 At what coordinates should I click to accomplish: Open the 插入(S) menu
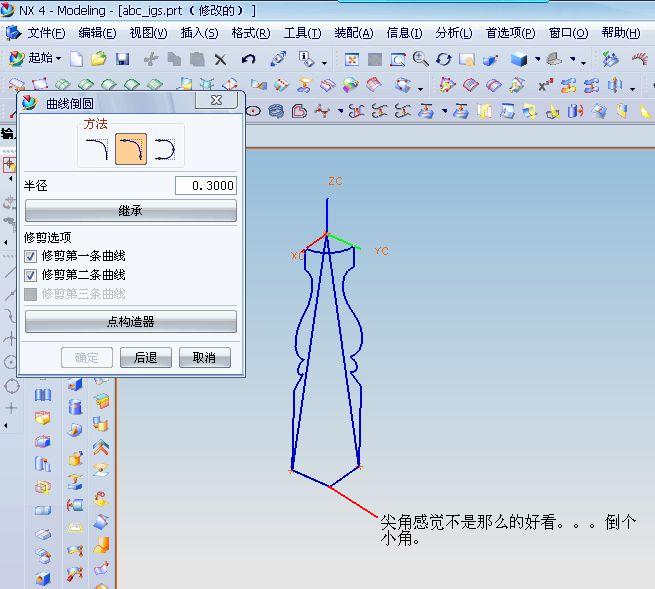(x=199, y=33)
